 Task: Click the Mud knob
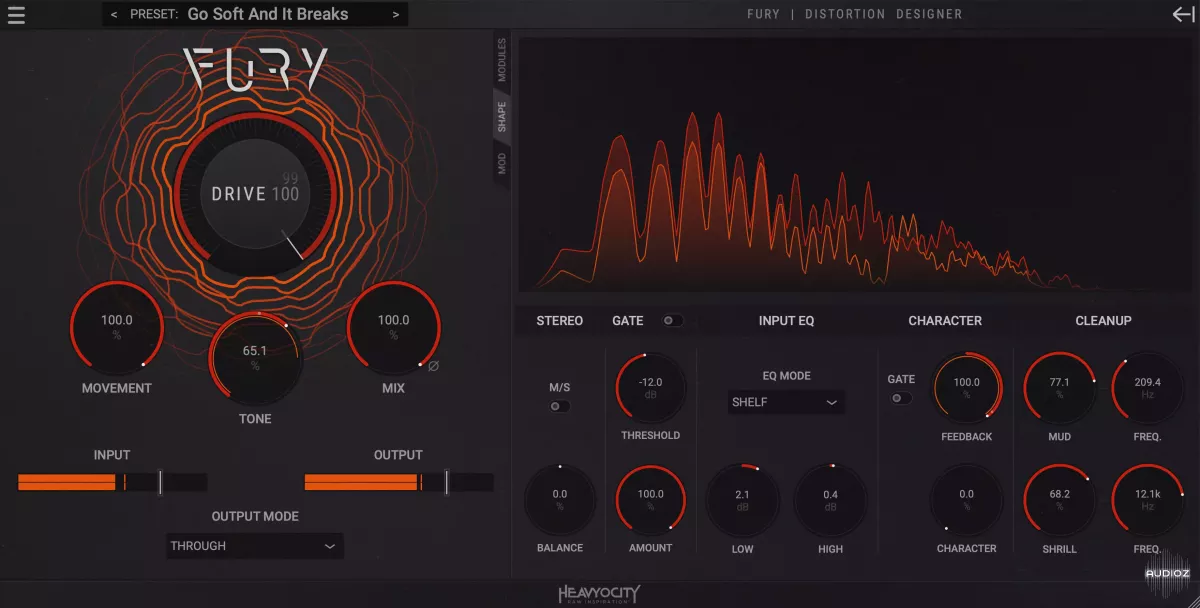click(1060, 388)
